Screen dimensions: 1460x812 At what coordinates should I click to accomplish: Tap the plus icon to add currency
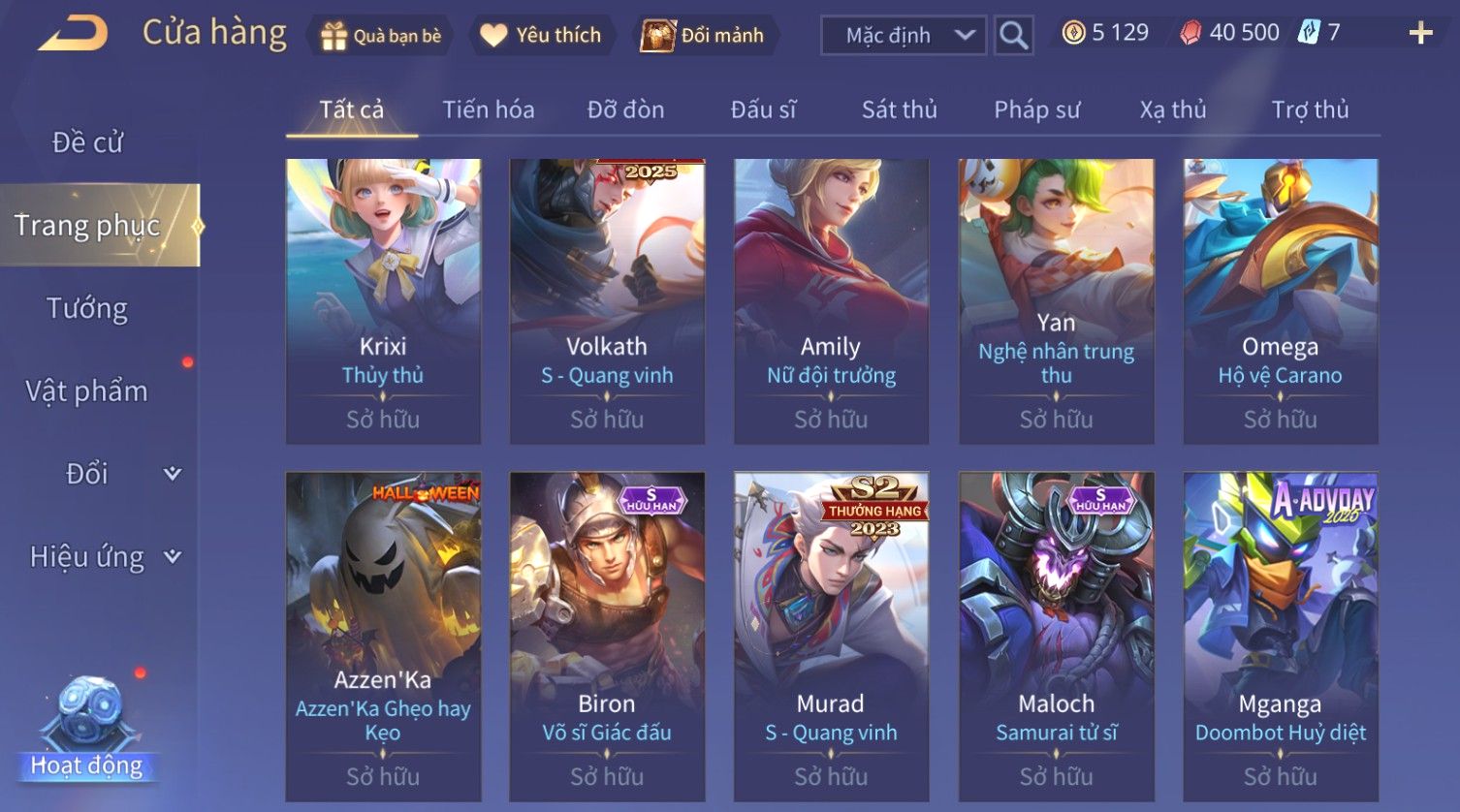[1420, 34]
